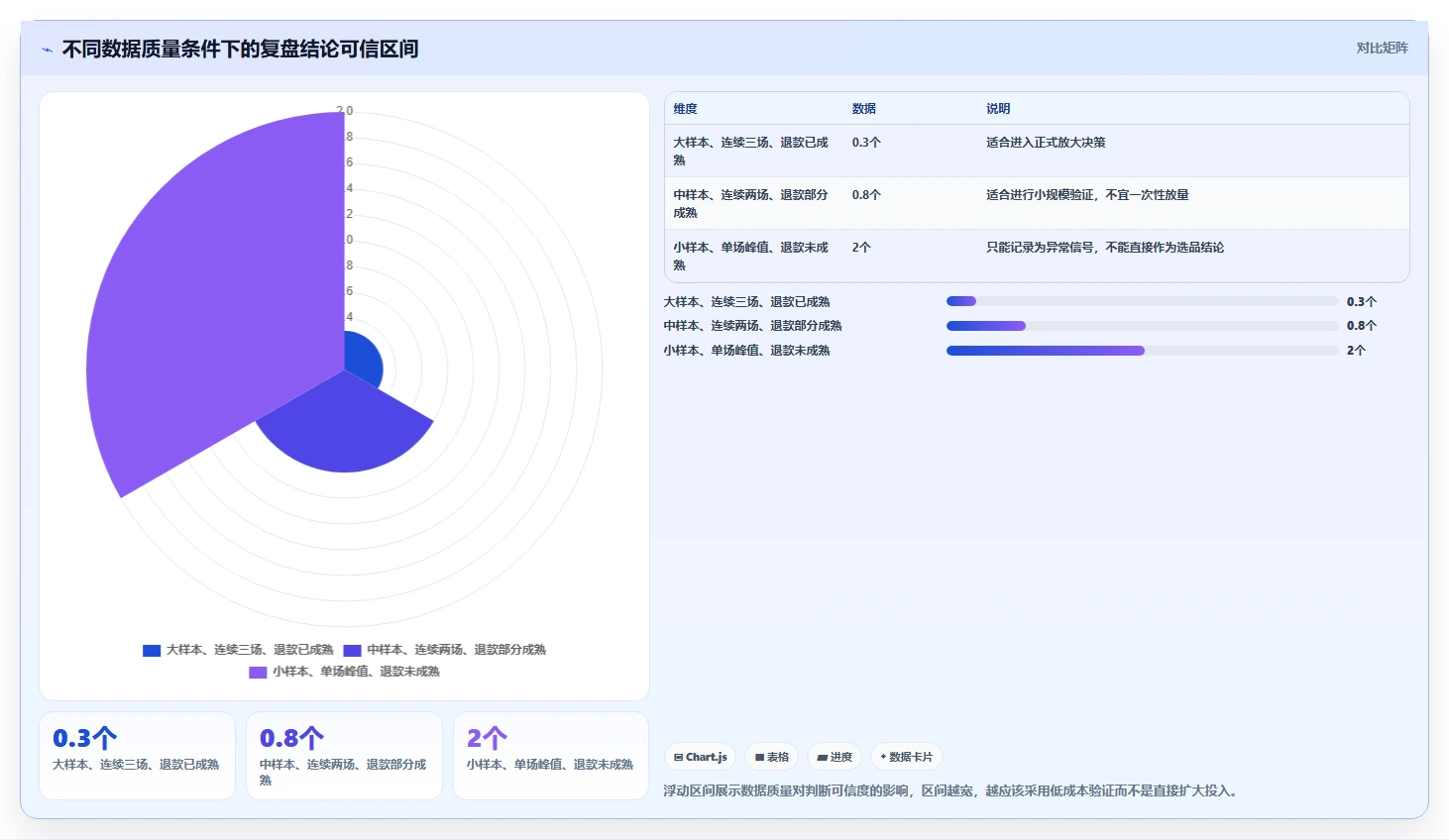
Task: Select the 0.8个 data card
Action: [344, 756]
